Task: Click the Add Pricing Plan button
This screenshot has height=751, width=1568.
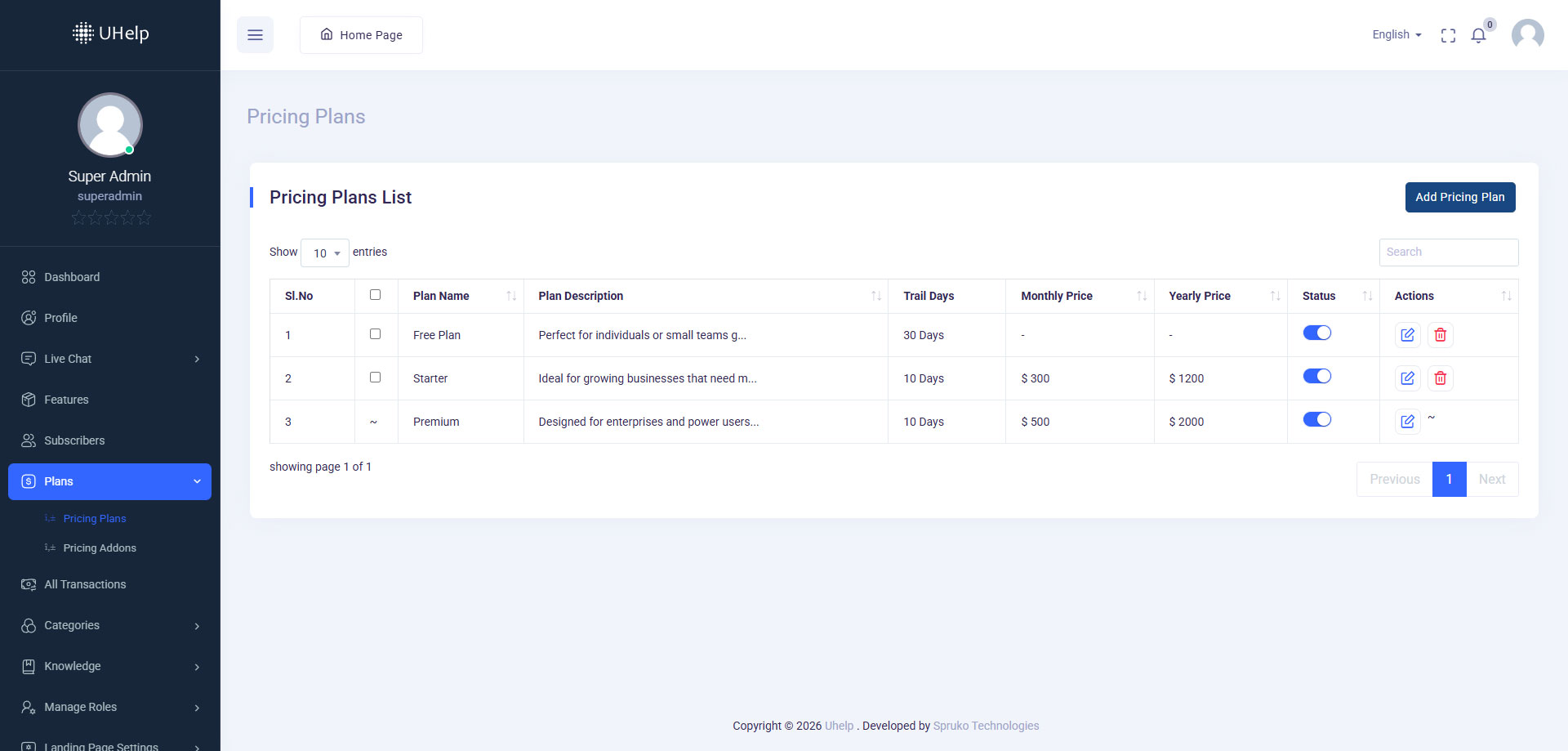Action: (1459, 197)
